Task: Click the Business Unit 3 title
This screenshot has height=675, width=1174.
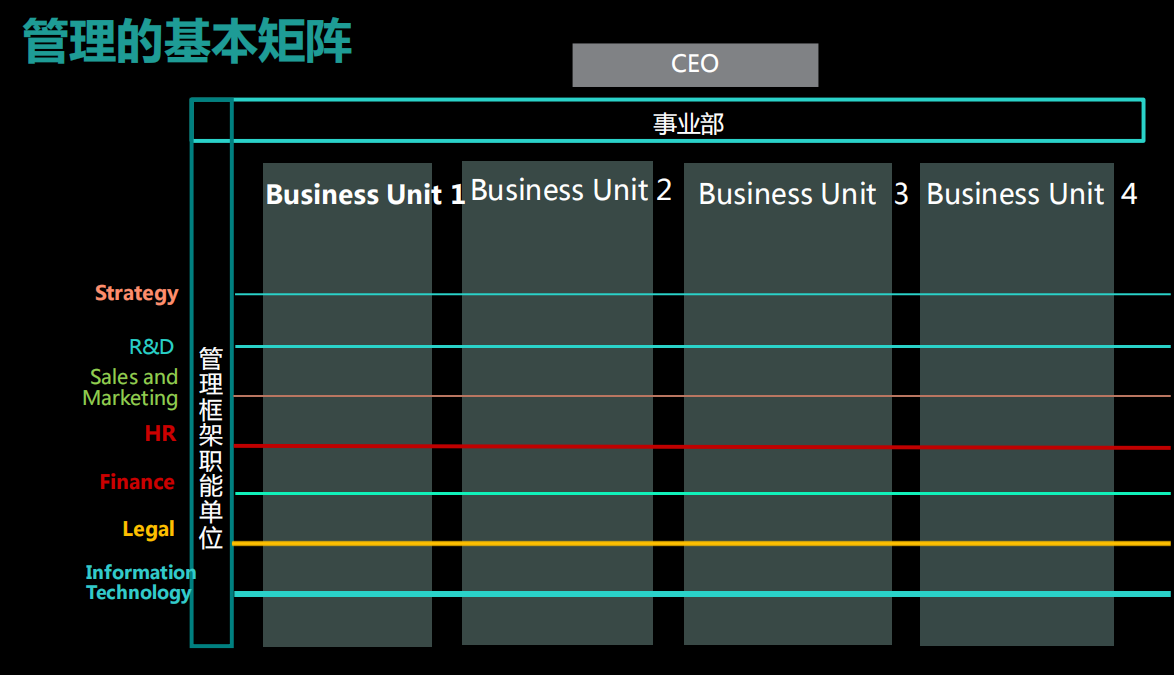Action: 803,194
